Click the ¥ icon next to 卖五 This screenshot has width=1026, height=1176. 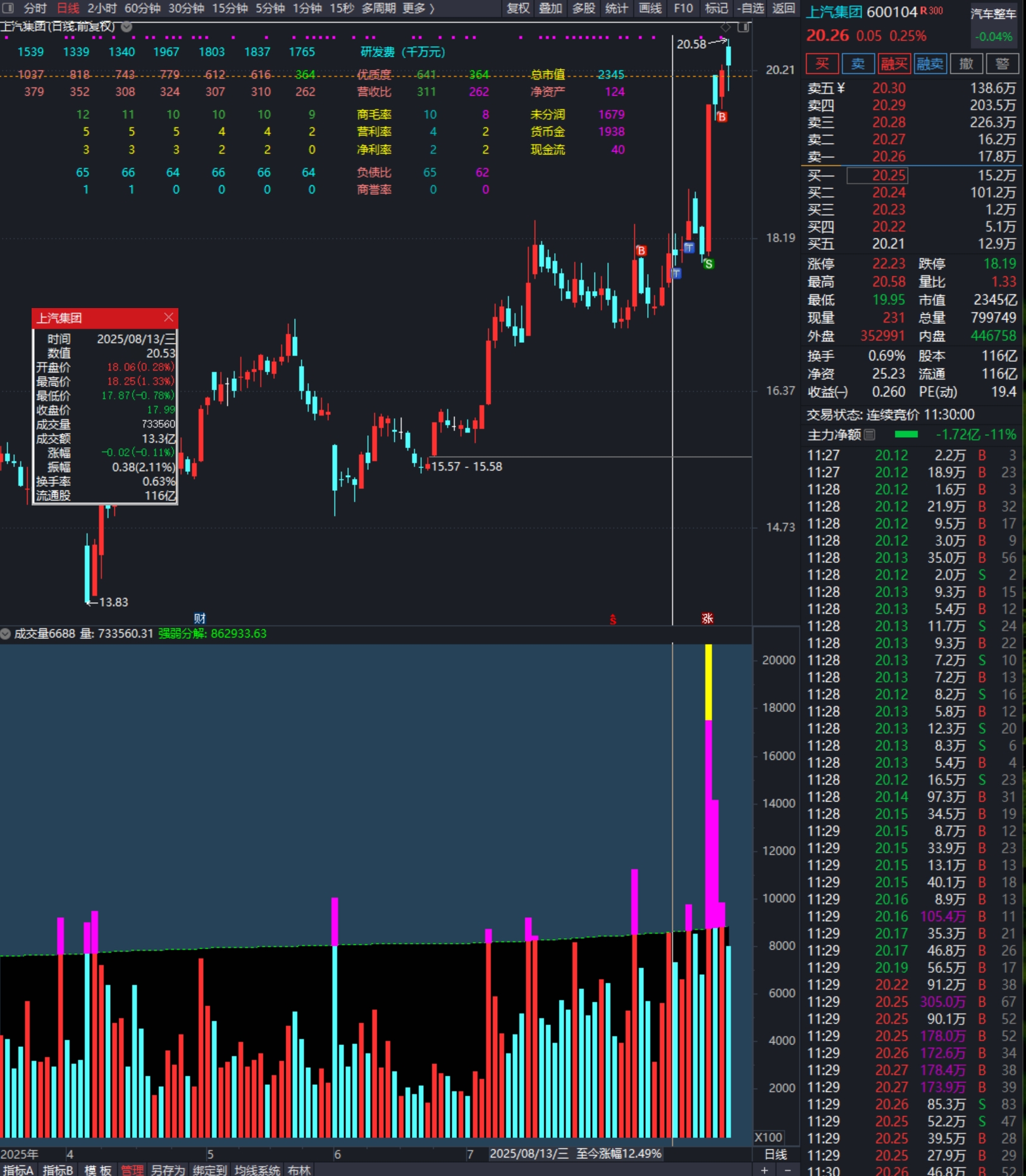841,88
